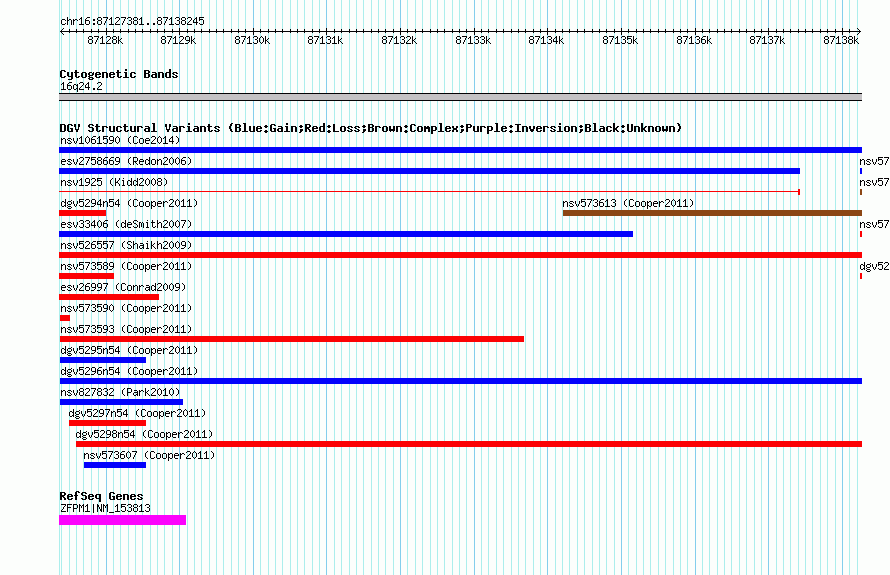The image size is (890, 575).
Task: Select the 87131k ruler position label
Action: (x=325, y=40)
